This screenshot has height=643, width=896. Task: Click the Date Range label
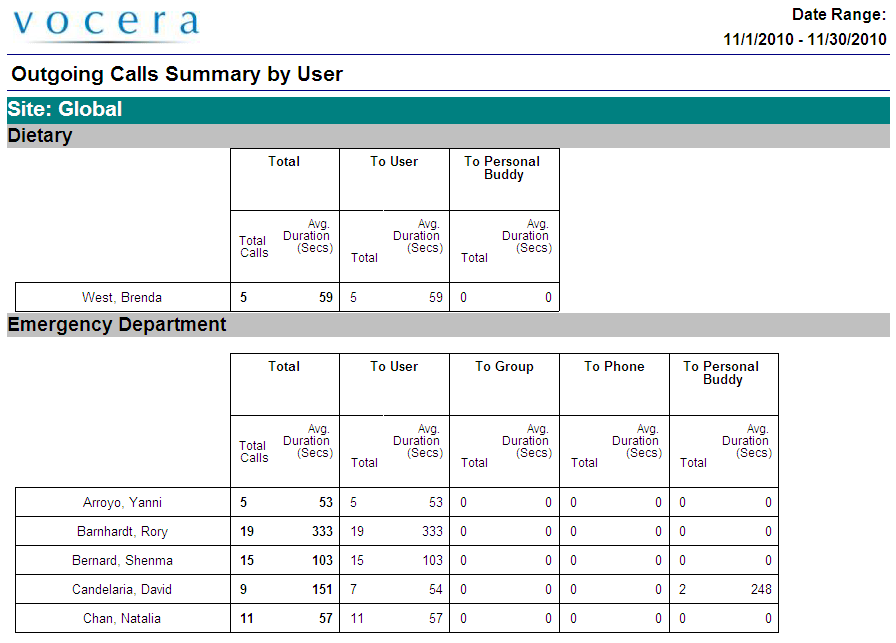coord(838,14)
